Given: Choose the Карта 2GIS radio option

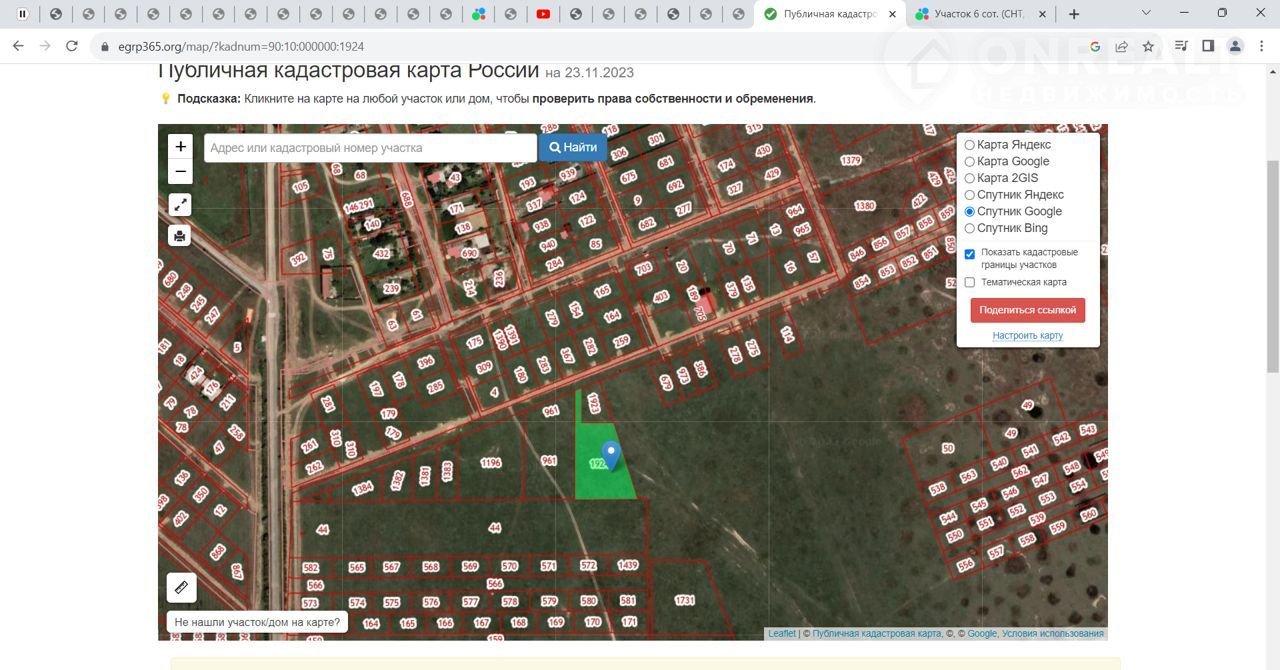Looking at the screenshot, I should coord(969,178).
